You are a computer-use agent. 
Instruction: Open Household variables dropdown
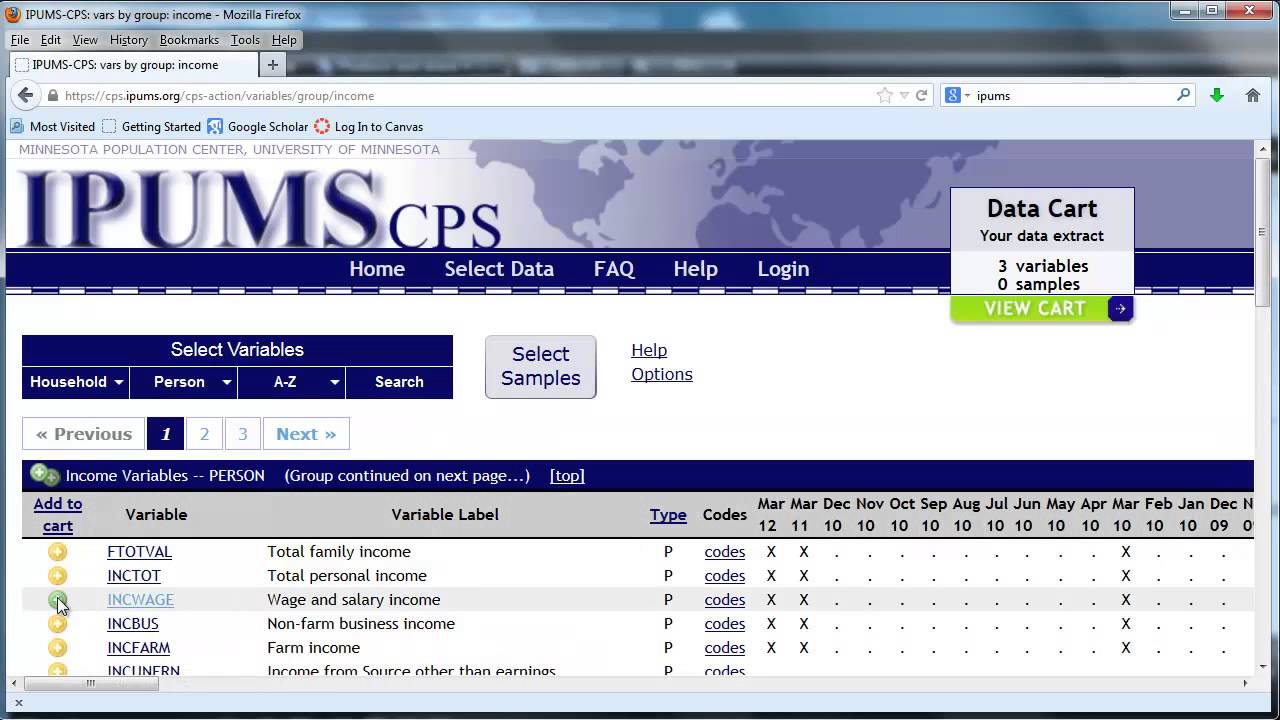coord(76,382)
